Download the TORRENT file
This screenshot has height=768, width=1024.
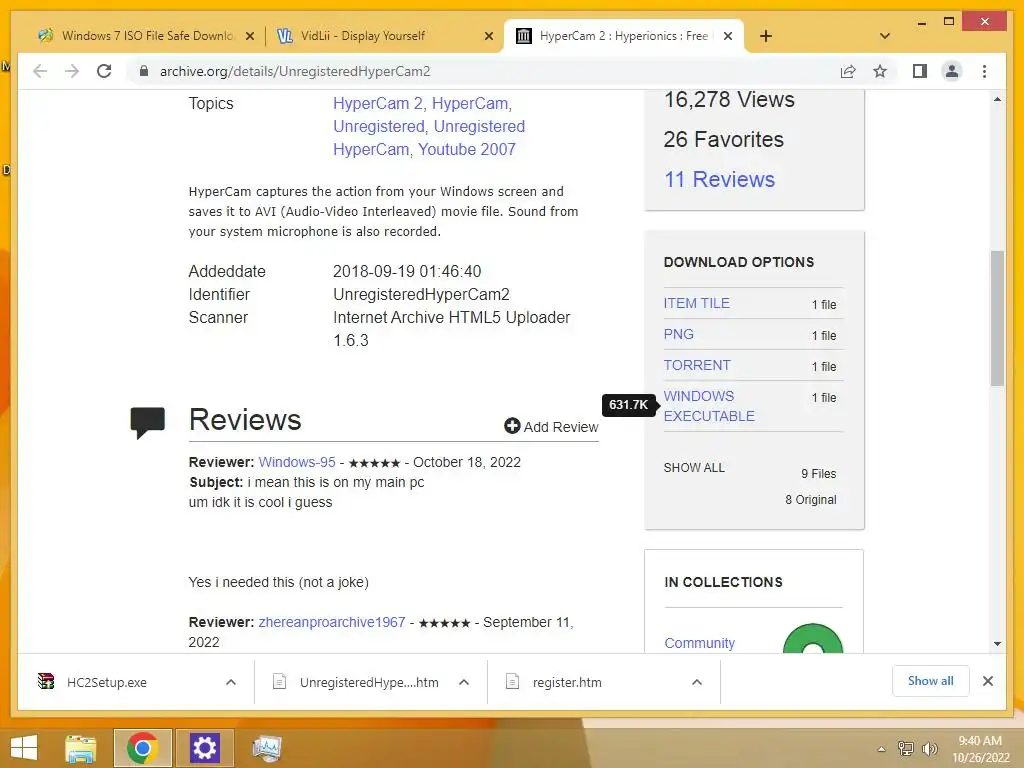point(697,365)
